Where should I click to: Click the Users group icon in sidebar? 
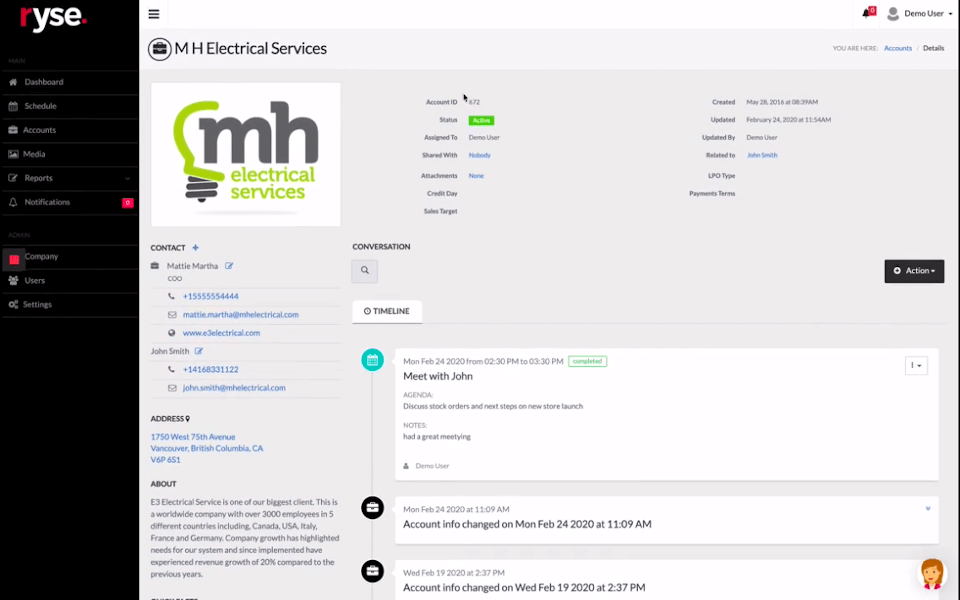coord(13,280)
